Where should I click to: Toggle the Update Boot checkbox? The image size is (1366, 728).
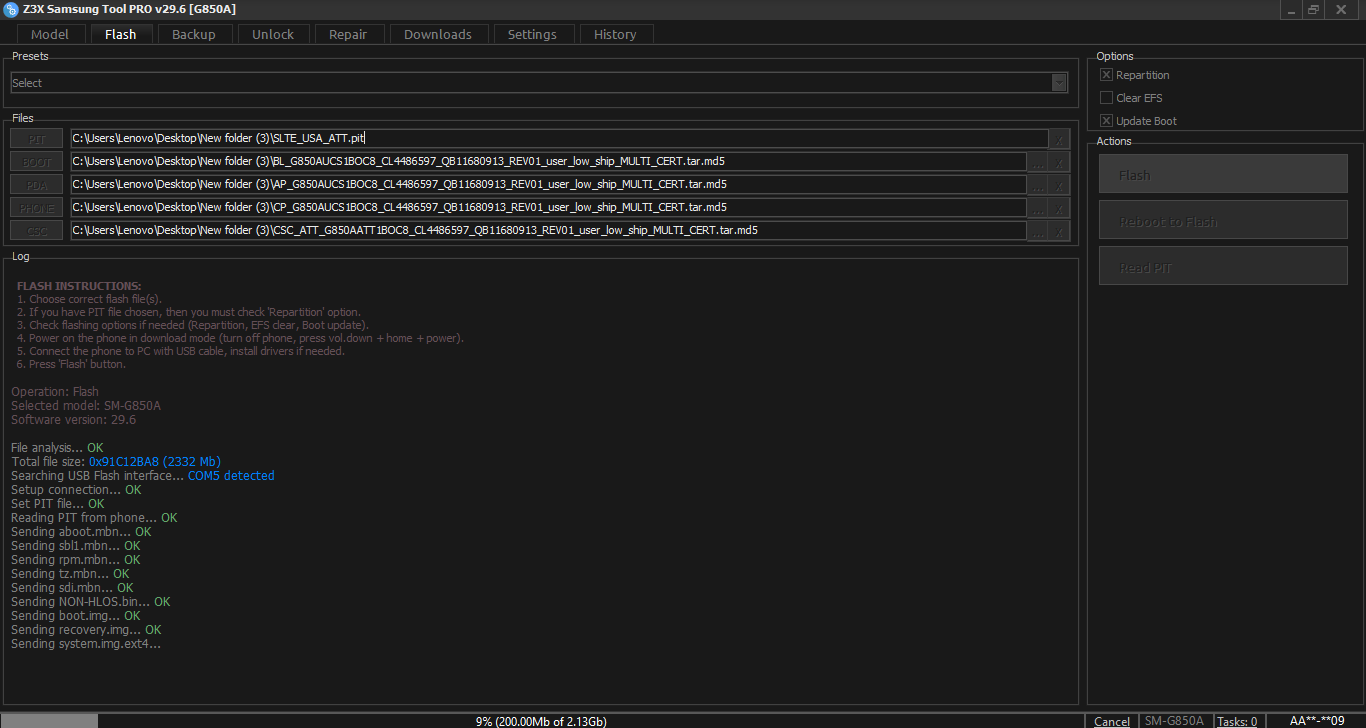(1106, 121)
